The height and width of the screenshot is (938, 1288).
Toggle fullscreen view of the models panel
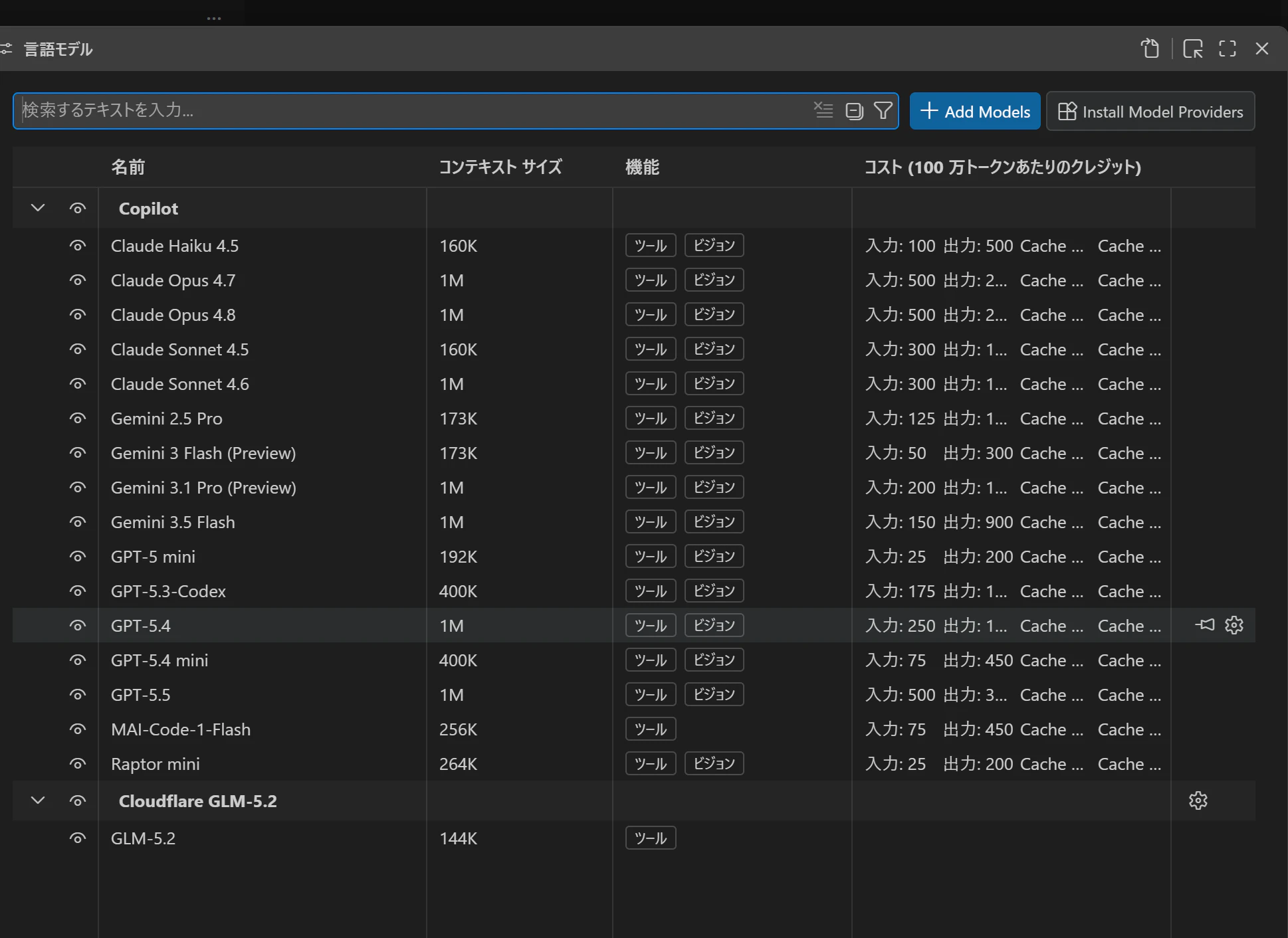tap(1228, 48)
